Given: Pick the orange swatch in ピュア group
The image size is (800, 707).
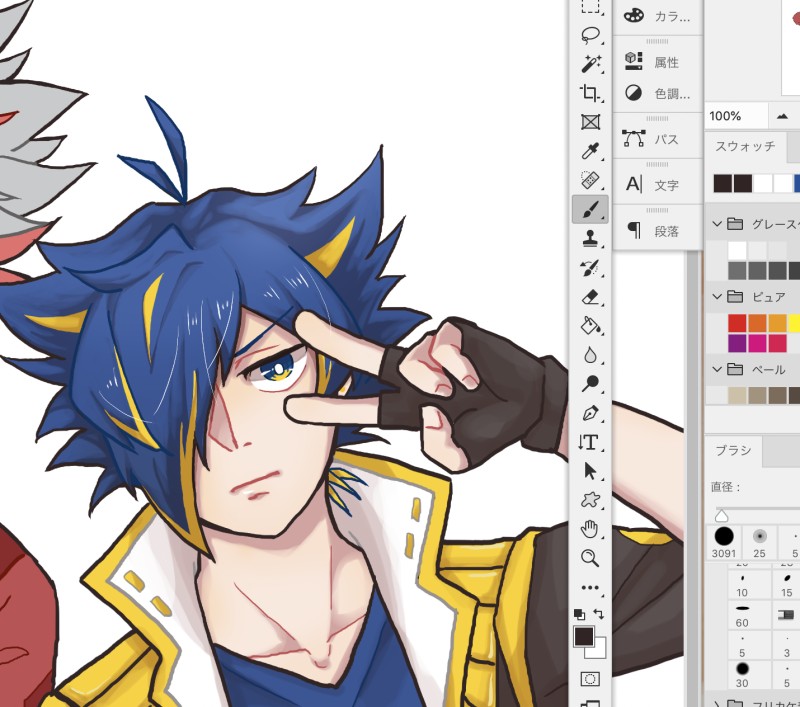Looking at the screenshot, I should 758,323.
